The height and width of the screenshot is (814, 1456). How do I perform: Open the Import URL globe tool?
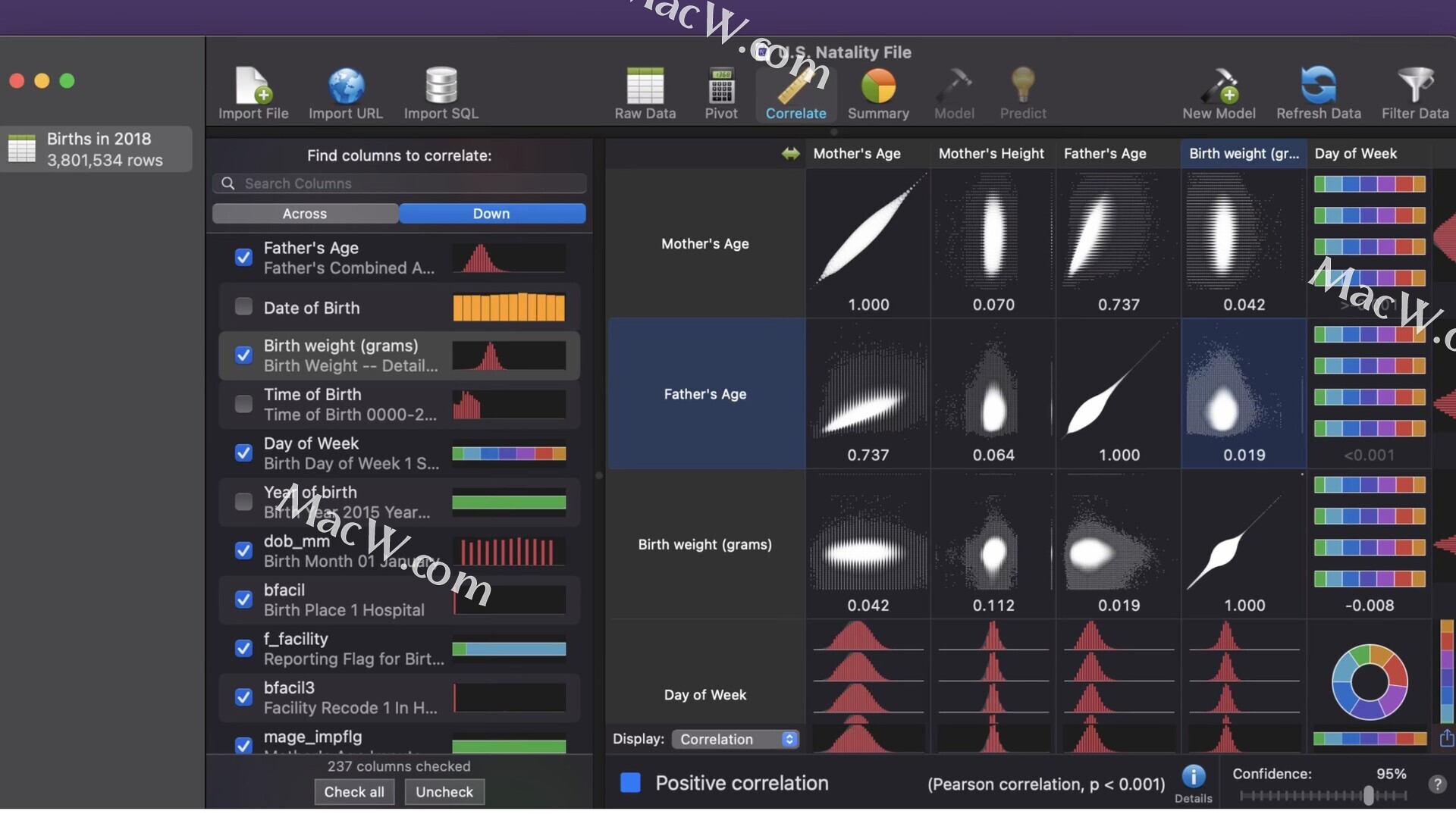[x=346, y=94]
